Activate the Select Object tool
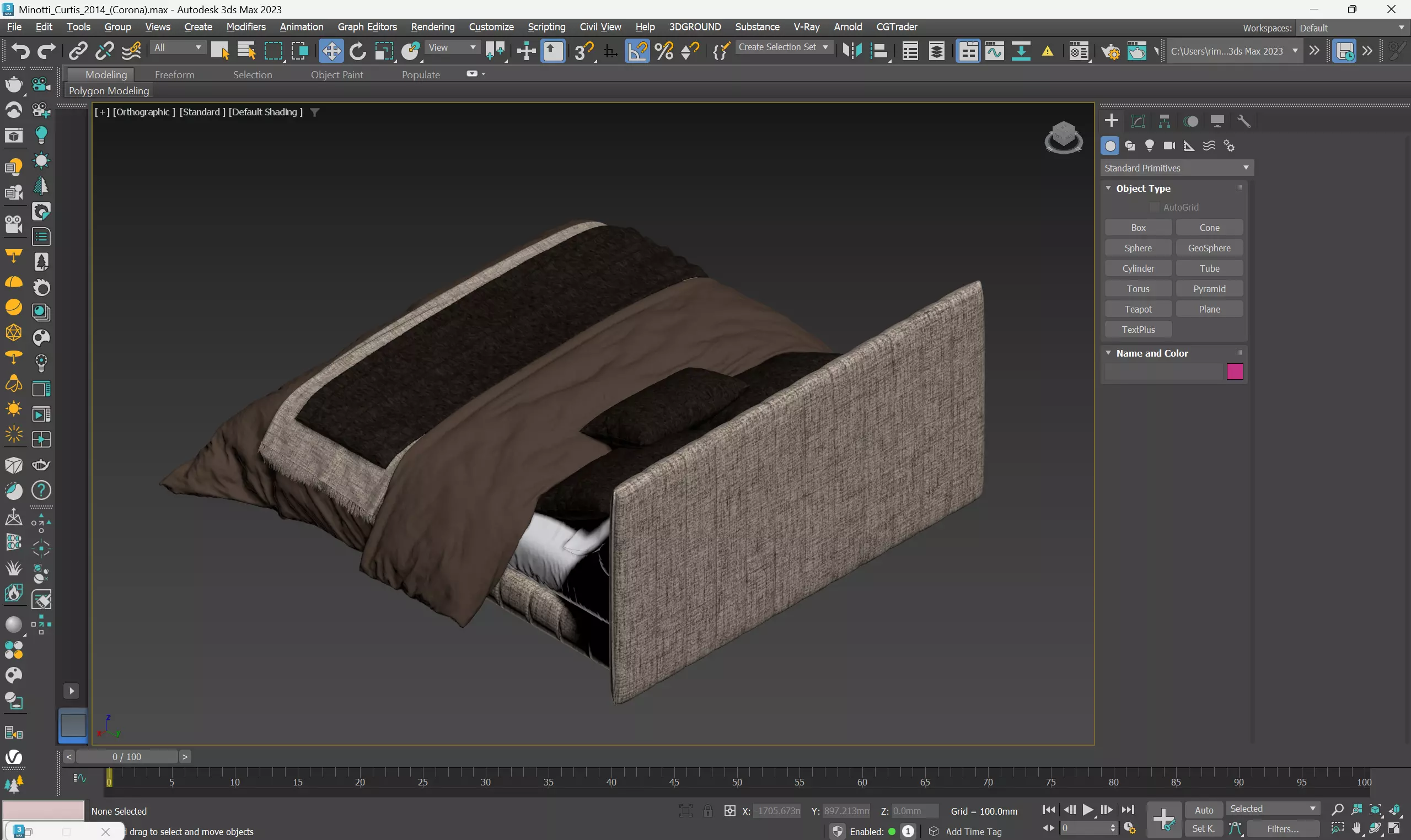The width and height of the screenshot is (1411, 840). tap(219, 51)
